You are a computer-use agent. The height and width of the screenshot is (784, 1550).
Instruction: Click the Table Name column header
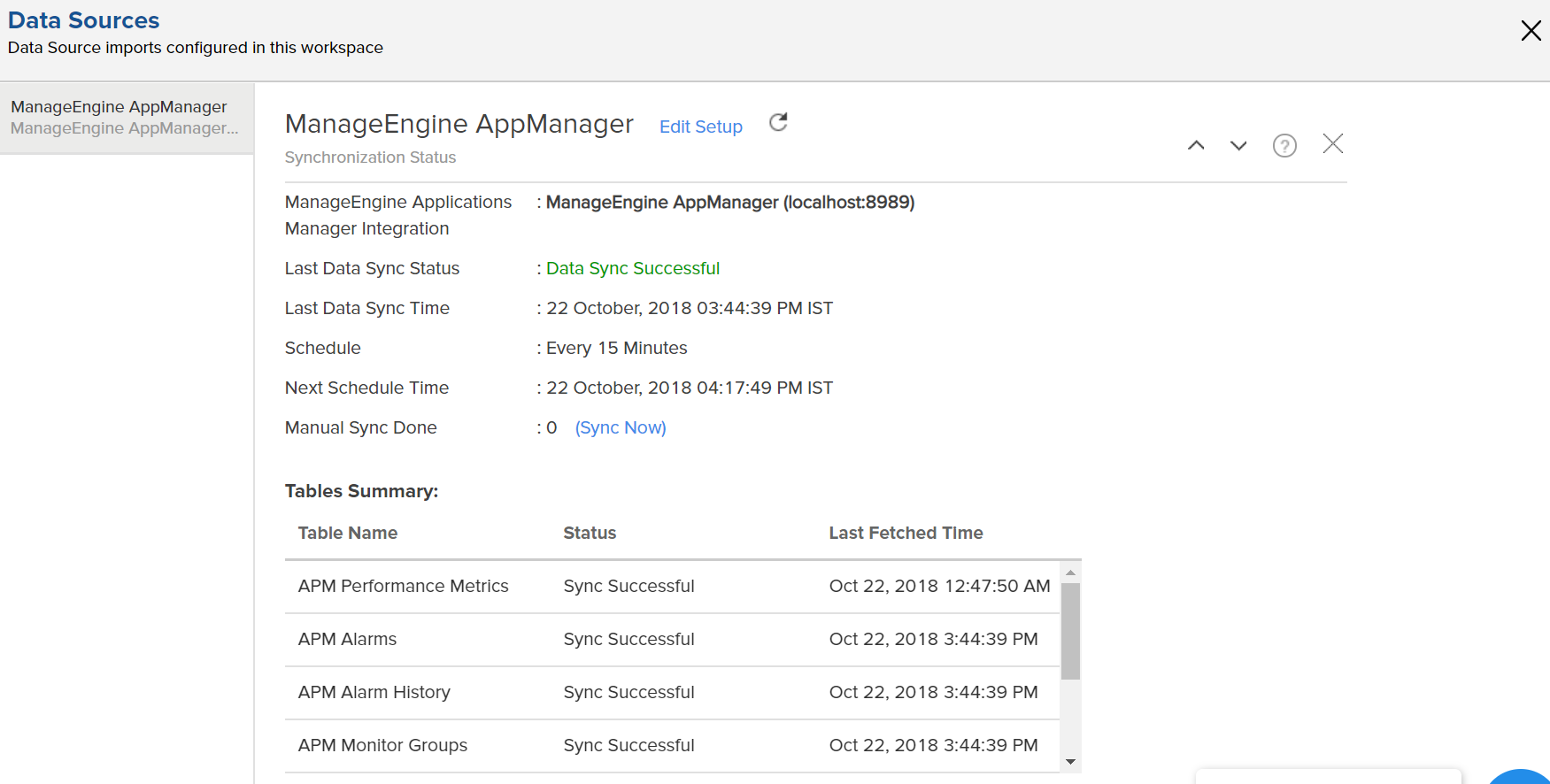(348, 533)
